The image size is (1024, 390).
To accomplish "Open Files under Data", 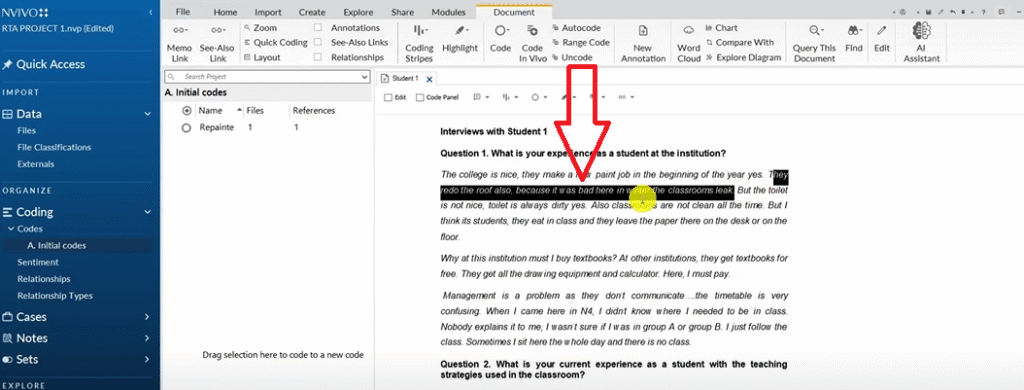I will pos(27,131).
